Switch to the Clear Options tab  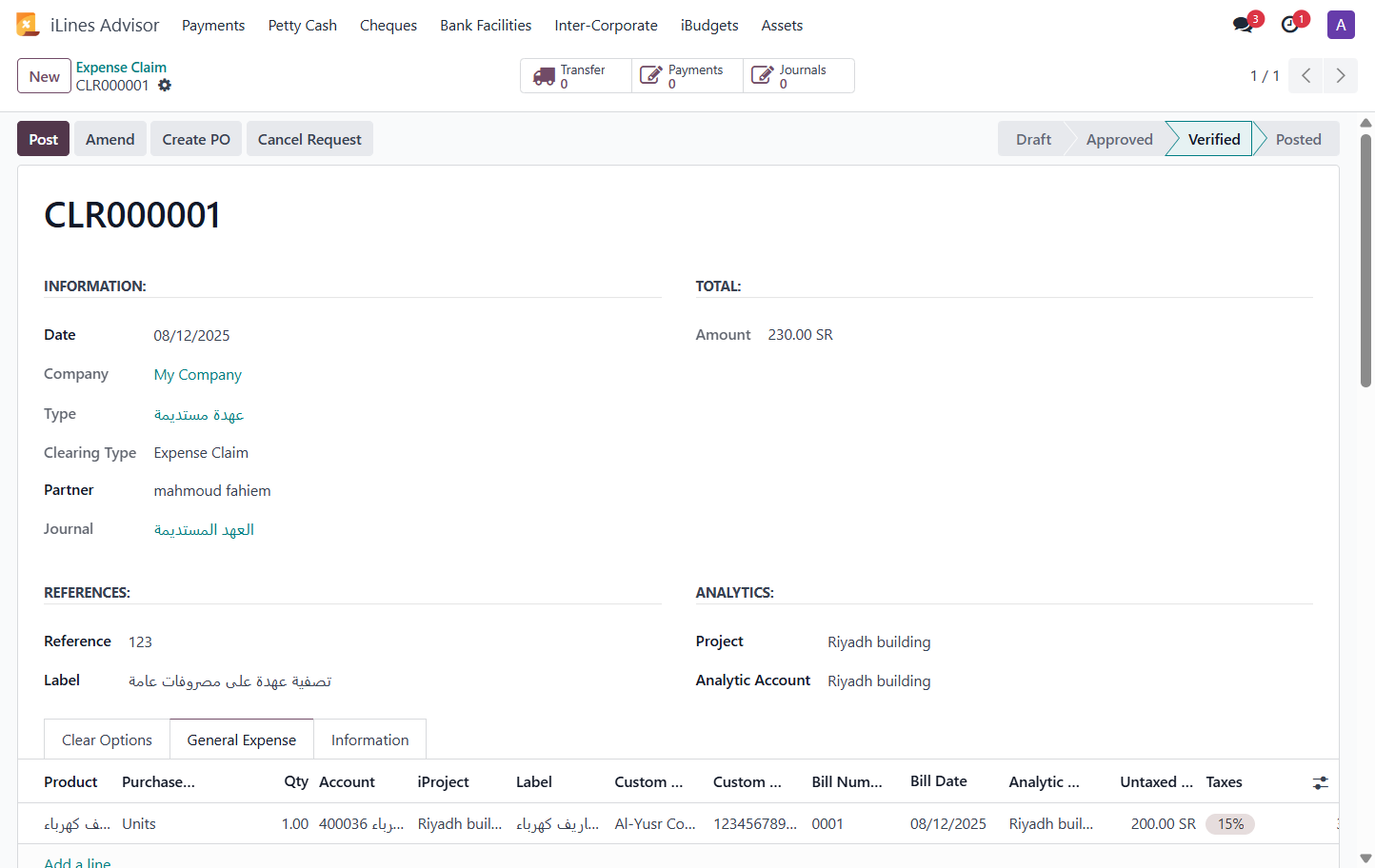(x=107, y=740)
